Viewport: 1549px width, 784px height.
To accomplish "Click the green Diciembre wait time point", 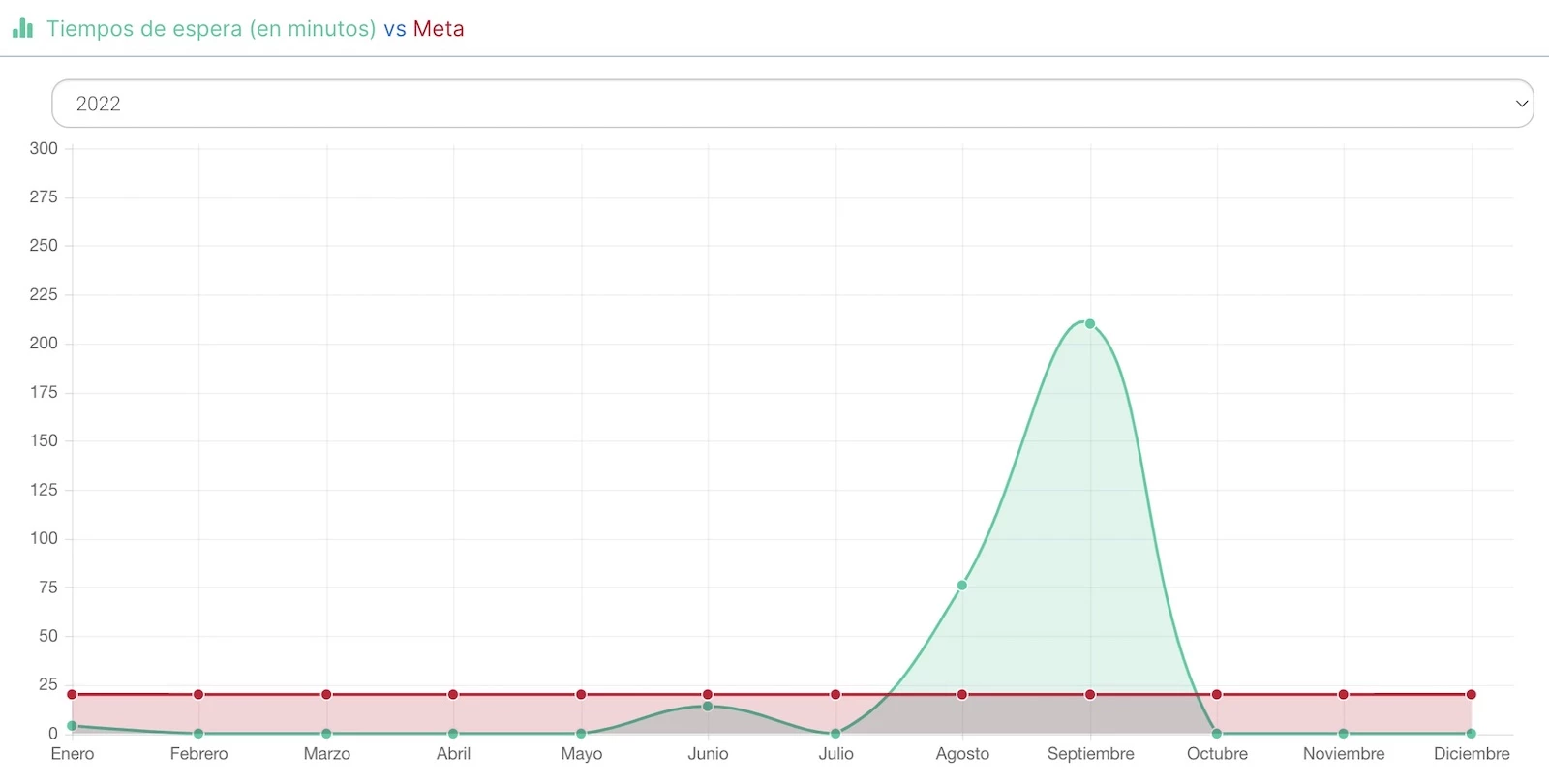I will pyautogui.click(x=1472, y=734).
